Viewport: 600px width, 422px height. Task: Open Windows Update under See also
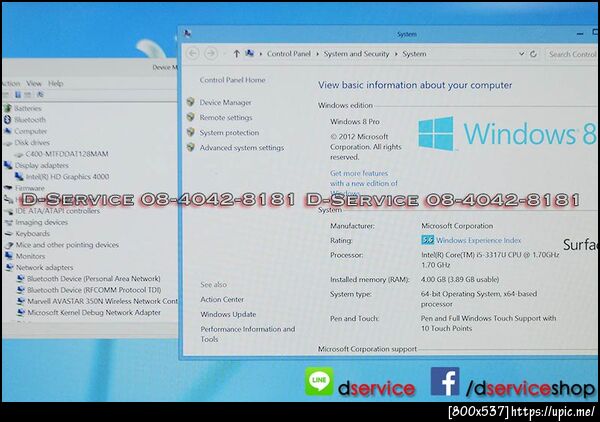coord(228,314)
